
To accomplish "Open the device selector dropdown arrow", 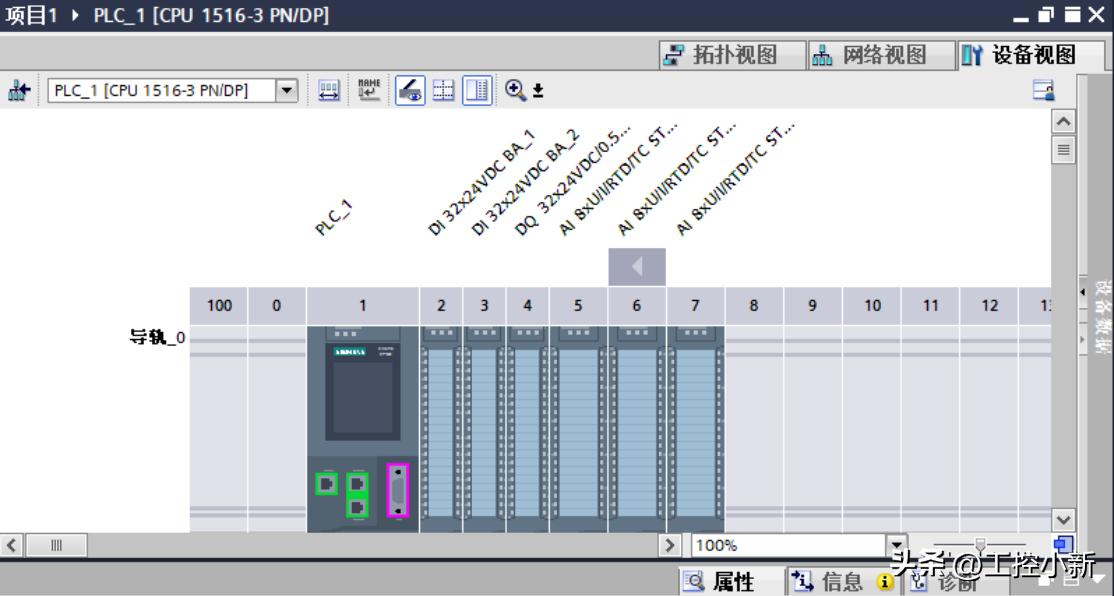I will pos(287,90).
